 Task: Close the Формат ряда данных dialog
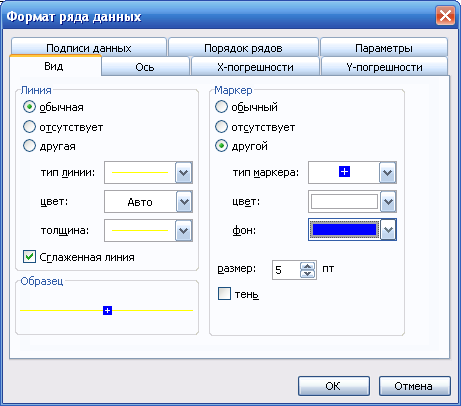pyautogui.click(x=445, y=16)
